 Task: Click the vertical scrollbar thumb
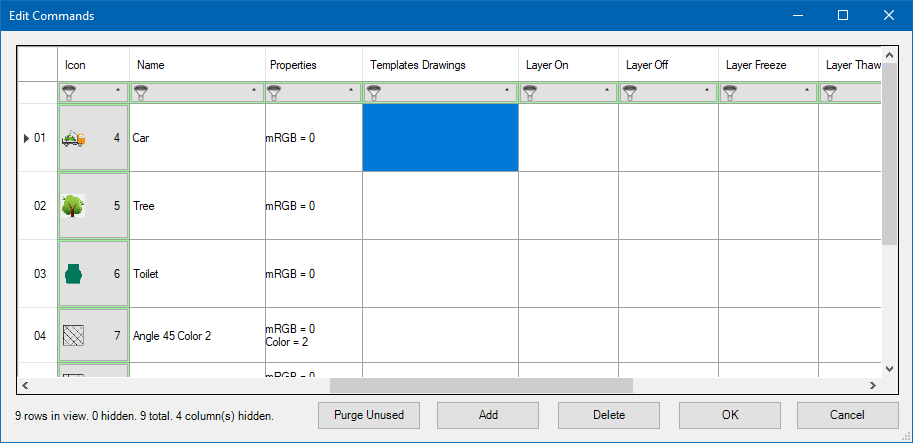(889, 154)
